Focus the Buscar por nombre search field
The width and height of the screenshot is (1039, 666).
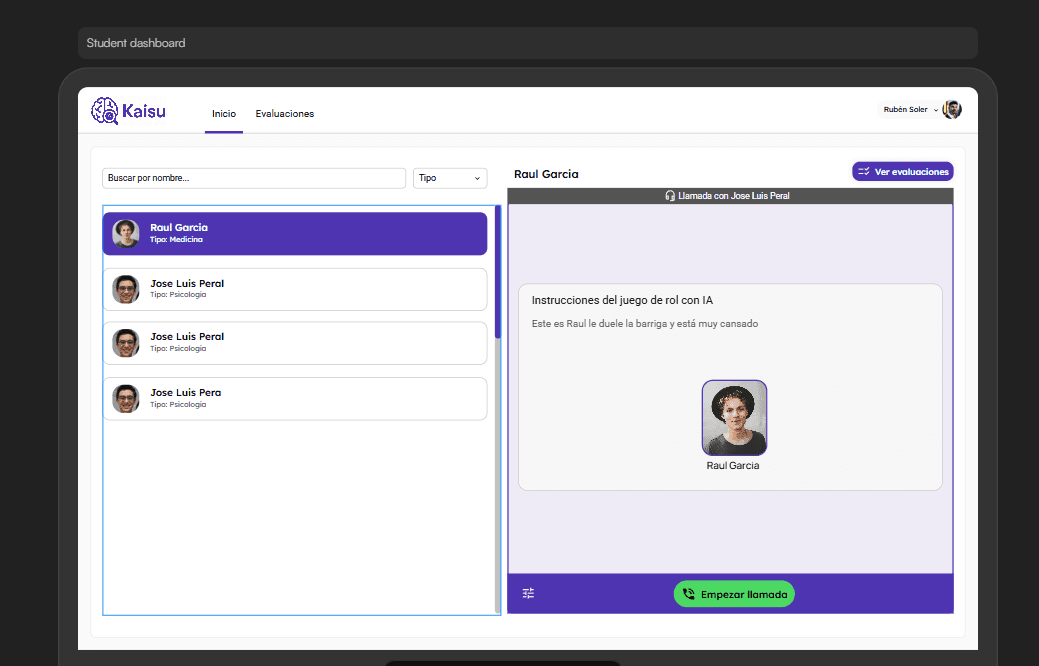pyautogui.click(x=253, y=178)
